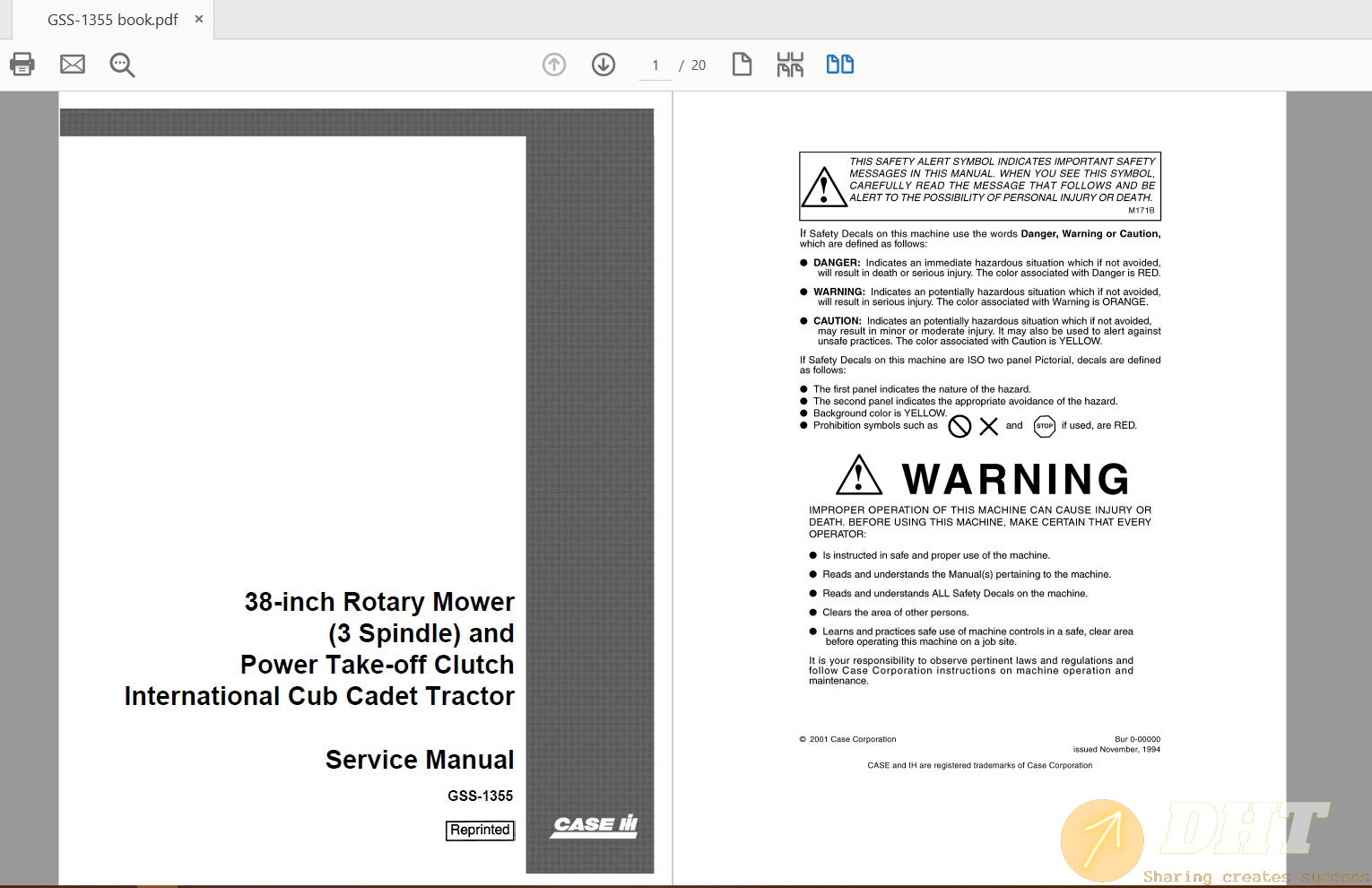Click the email envelope icon
The image size is (1372, 888).
(73, 65)
